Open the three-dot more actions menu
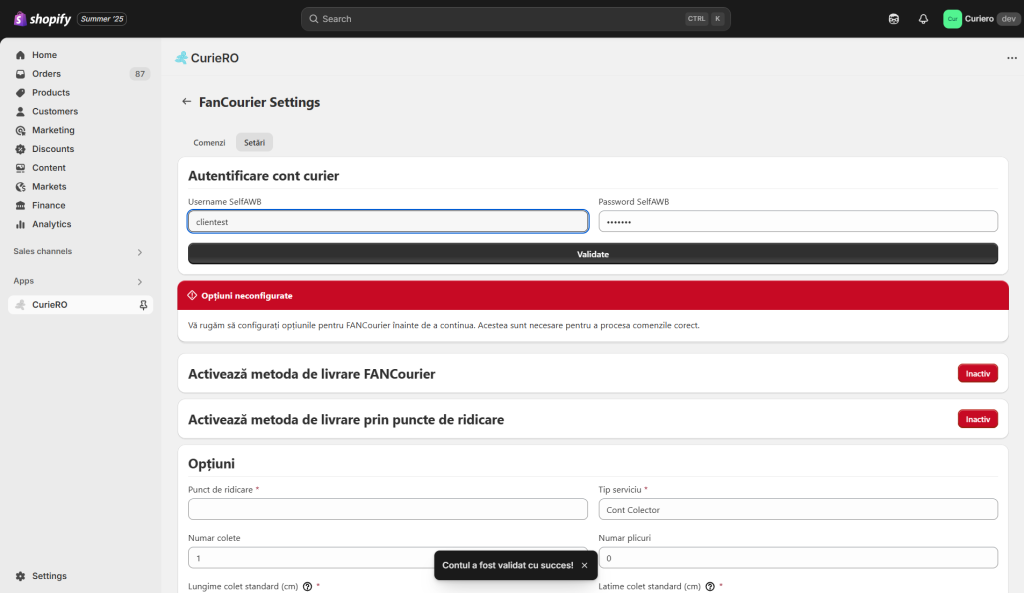The image size is (1024, 593). click(x=1012, y=58)
